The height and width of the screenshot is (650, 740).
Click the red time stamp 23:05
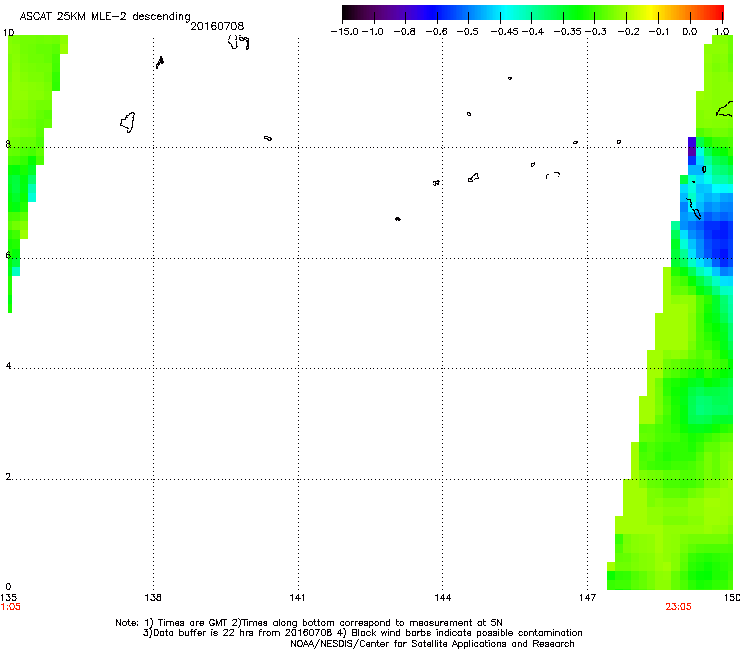[678, 607]
